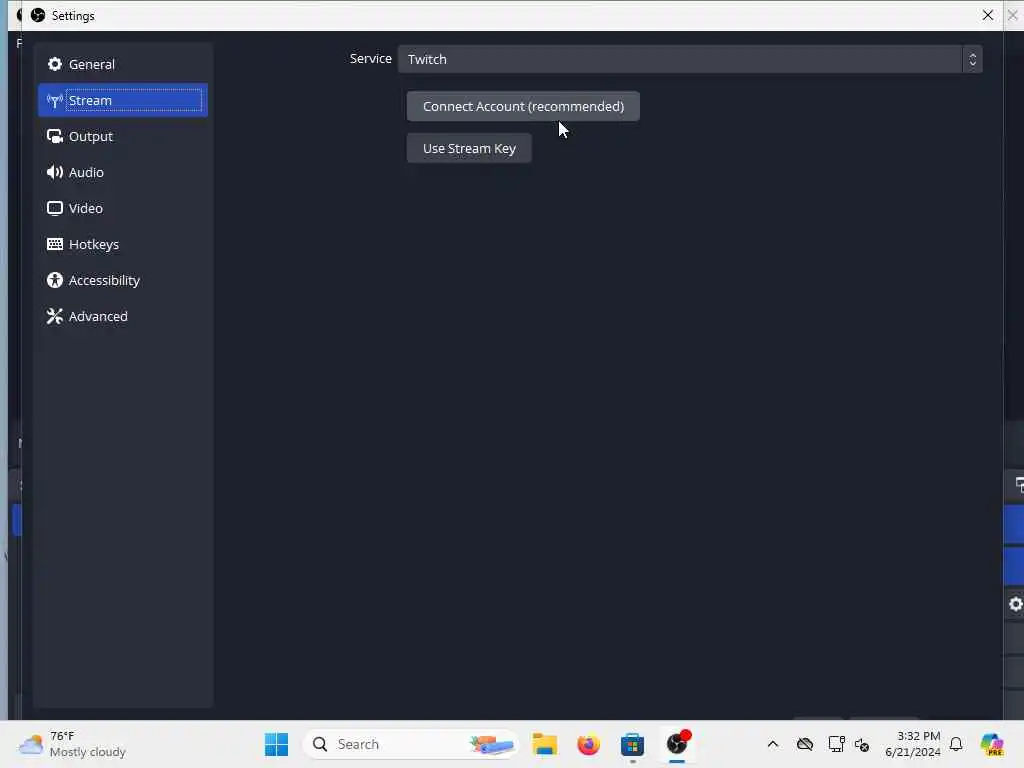Screen dimensions: 1024x768
Task: Click the General gear icon
Action: pyautogui.click(x=55, y=64)
